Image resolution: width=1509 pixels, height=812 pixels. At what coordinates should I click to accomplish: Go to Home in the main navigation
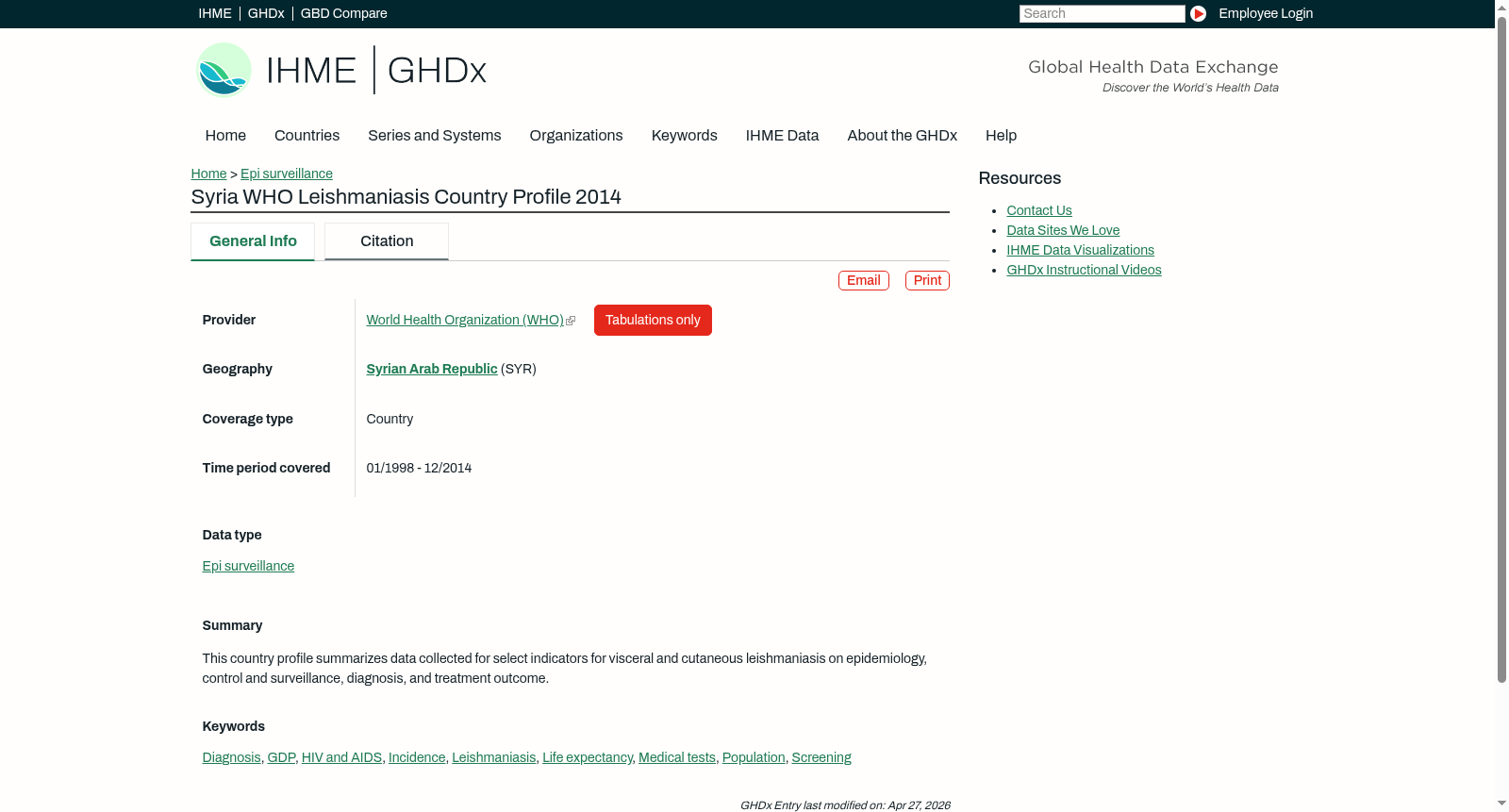pyautogui.click(x=225, y=136)
